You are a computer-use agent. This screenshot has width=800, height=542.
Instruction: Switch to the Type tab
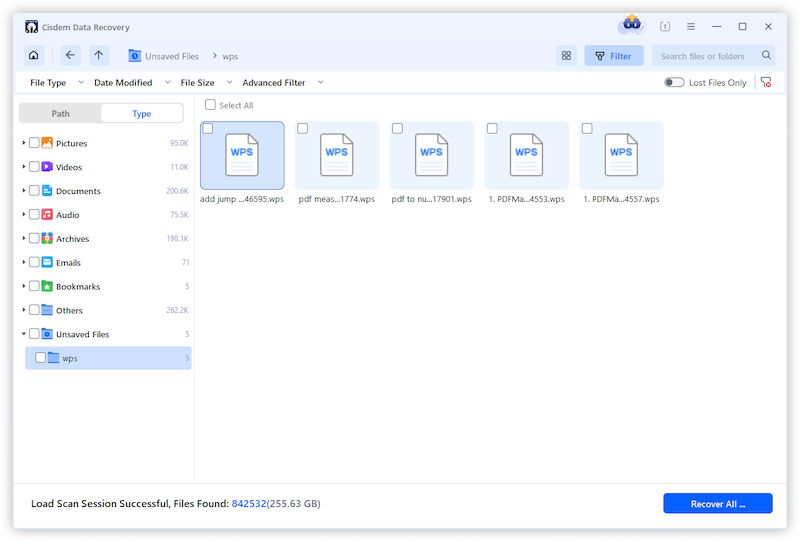142,113
